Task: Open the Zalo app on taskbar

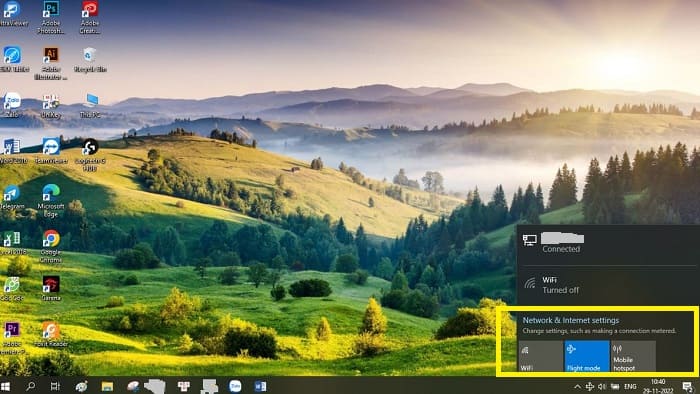Action: 235,386
